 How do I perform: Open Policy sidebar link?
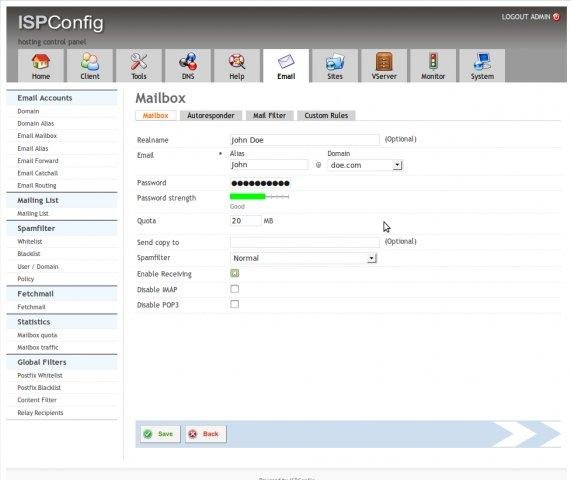[25, 279]
